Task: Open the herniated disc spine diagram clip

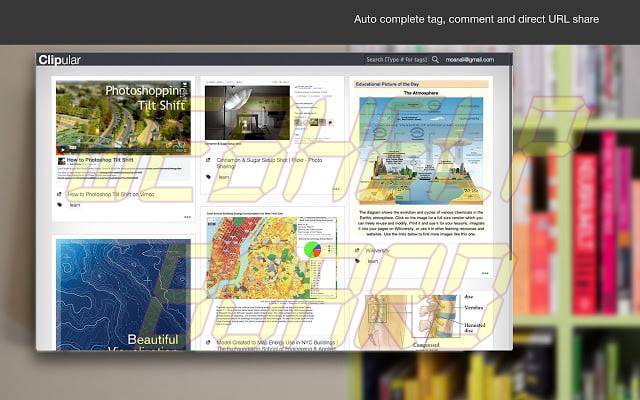Action: click(424, 322)
